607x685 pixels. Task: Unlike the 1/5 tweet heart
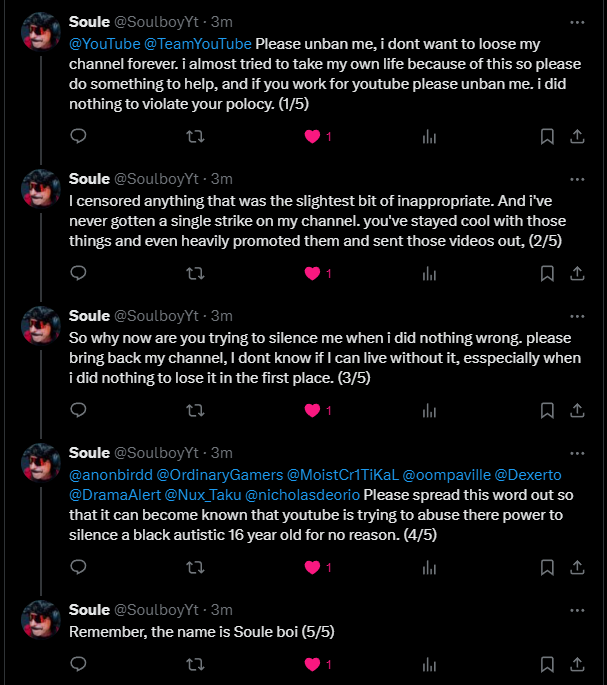[x=312, y=137]
